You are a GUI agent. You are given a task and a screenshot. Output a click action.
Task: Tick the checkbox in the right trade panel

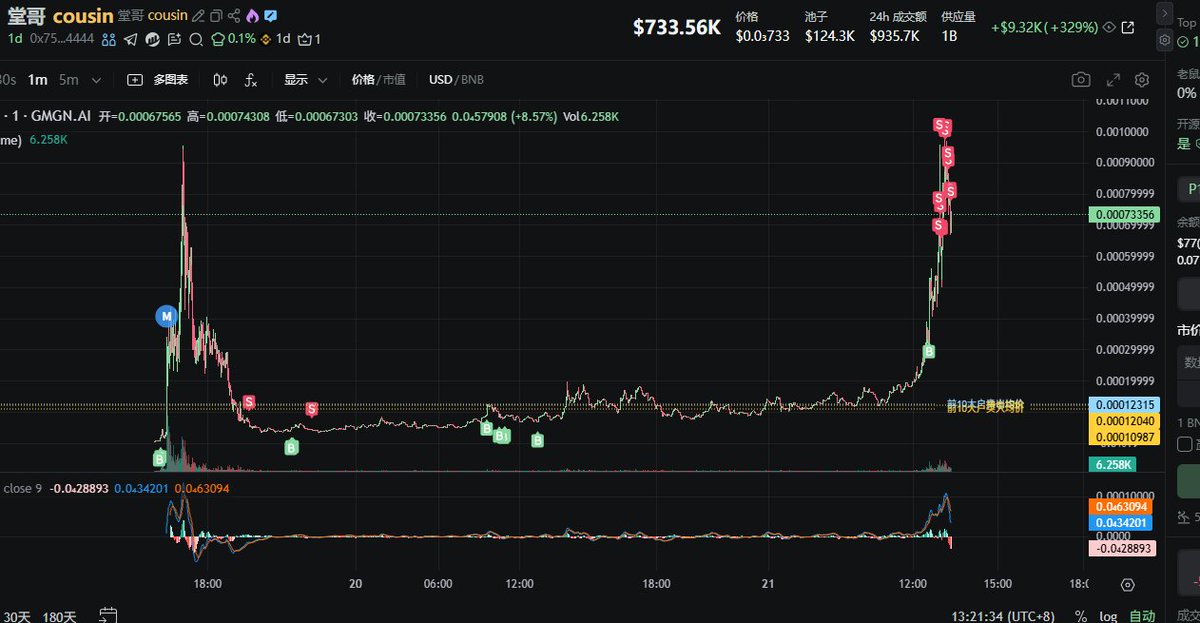pos(1185,444)
